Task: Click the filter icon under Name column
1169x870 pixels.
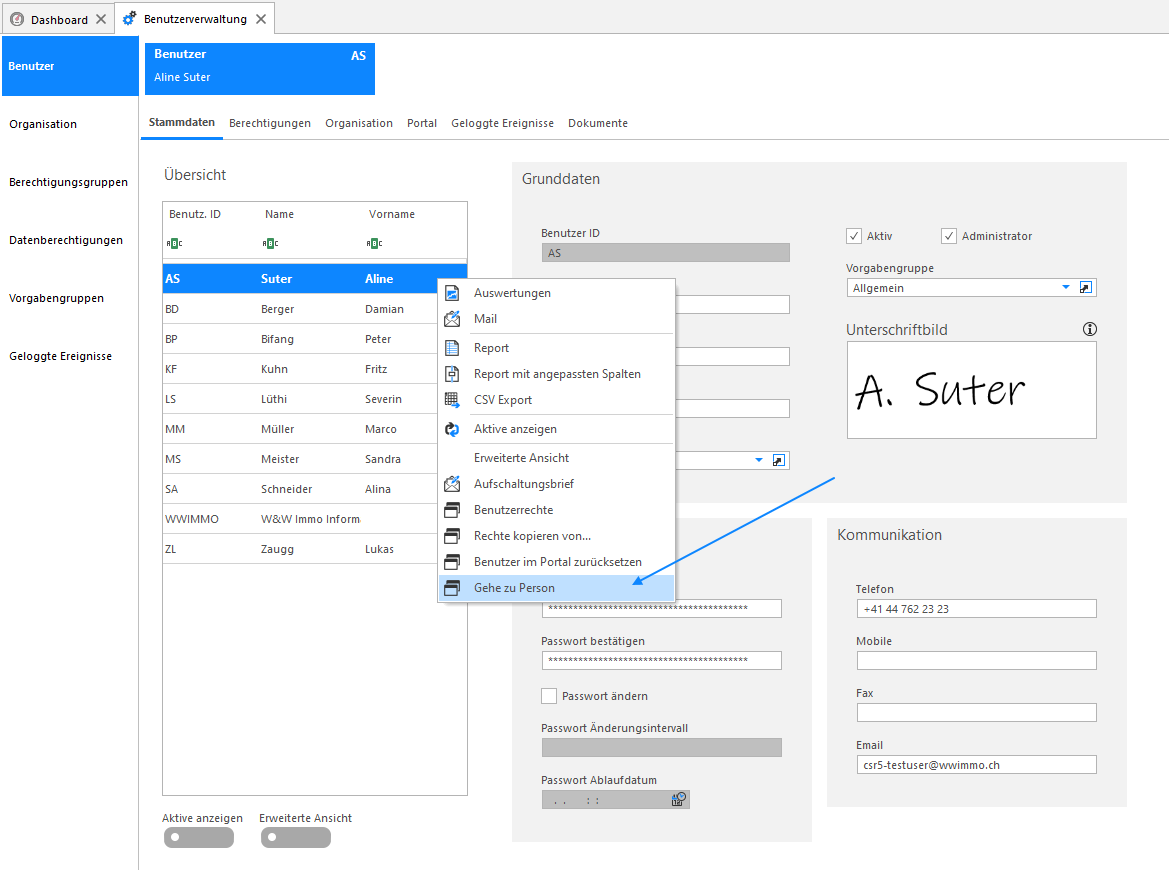Action: [x=270, y=243]
